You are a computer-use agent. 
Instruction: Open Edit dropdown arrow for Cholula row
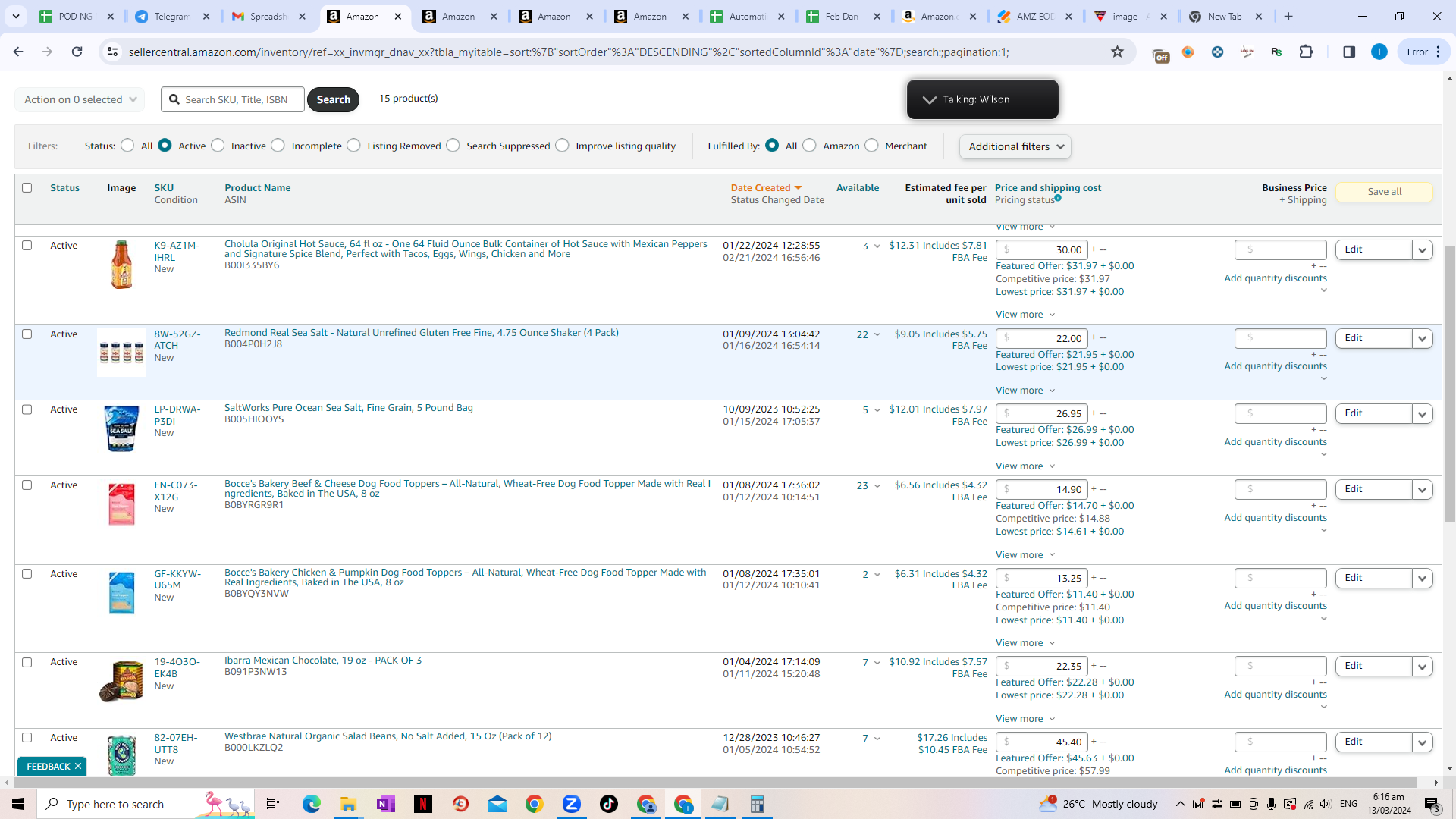pyautogui.click(x=1422, y=250)
